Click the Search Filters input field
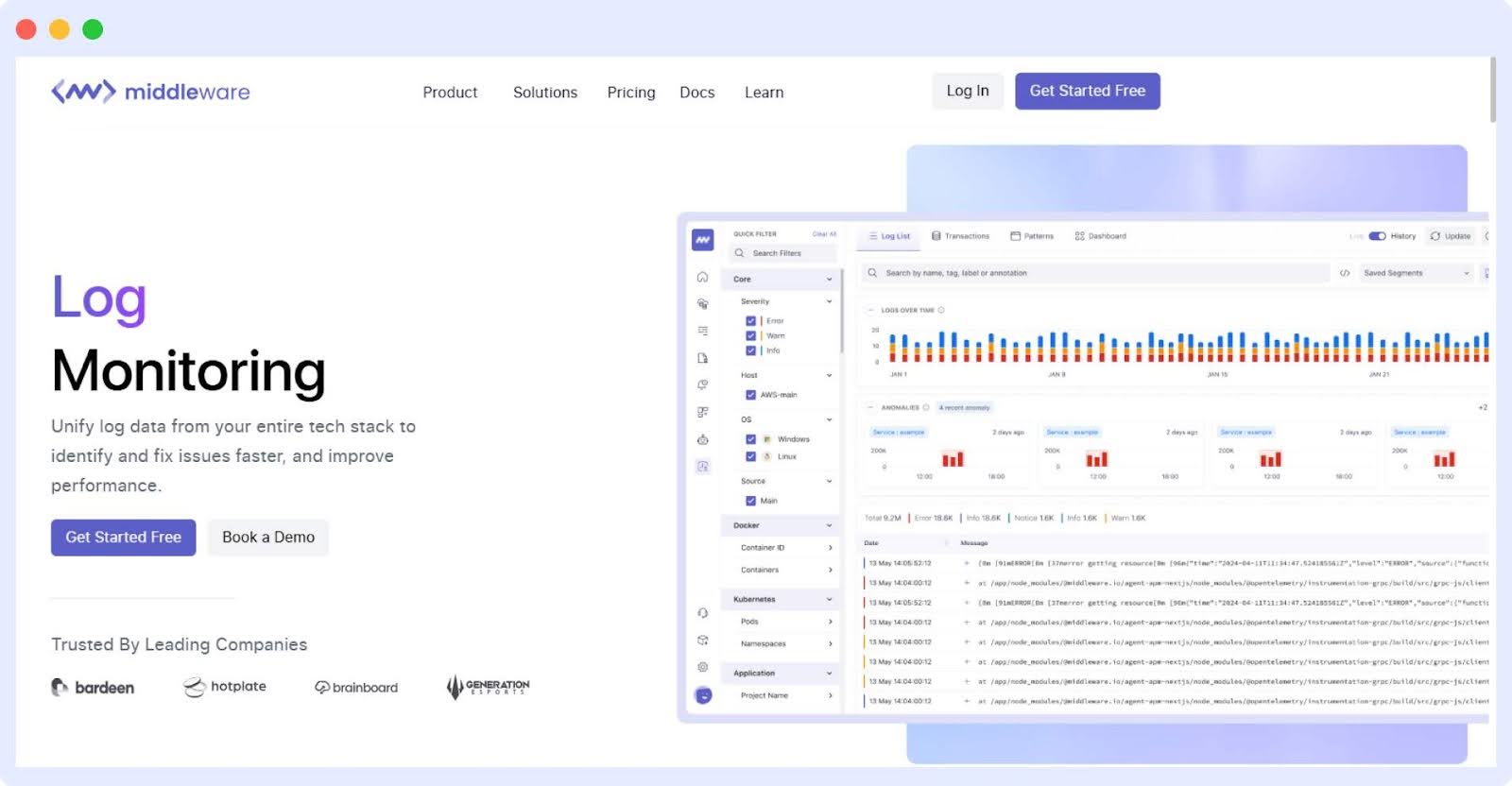 (x=783, y=253)
